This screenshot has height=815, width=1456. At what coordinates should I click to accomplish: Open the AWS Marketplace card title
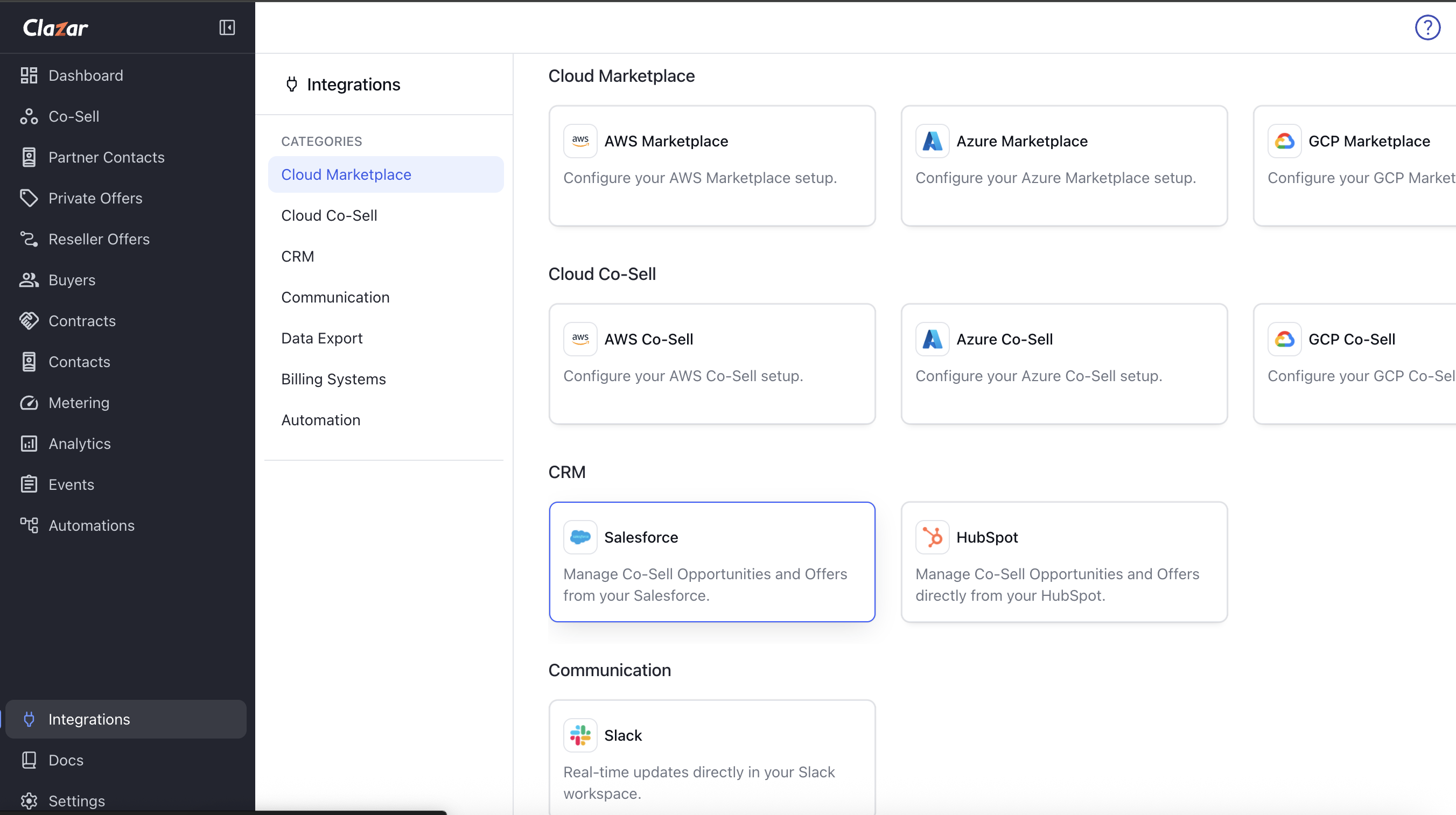click(666, 140)
